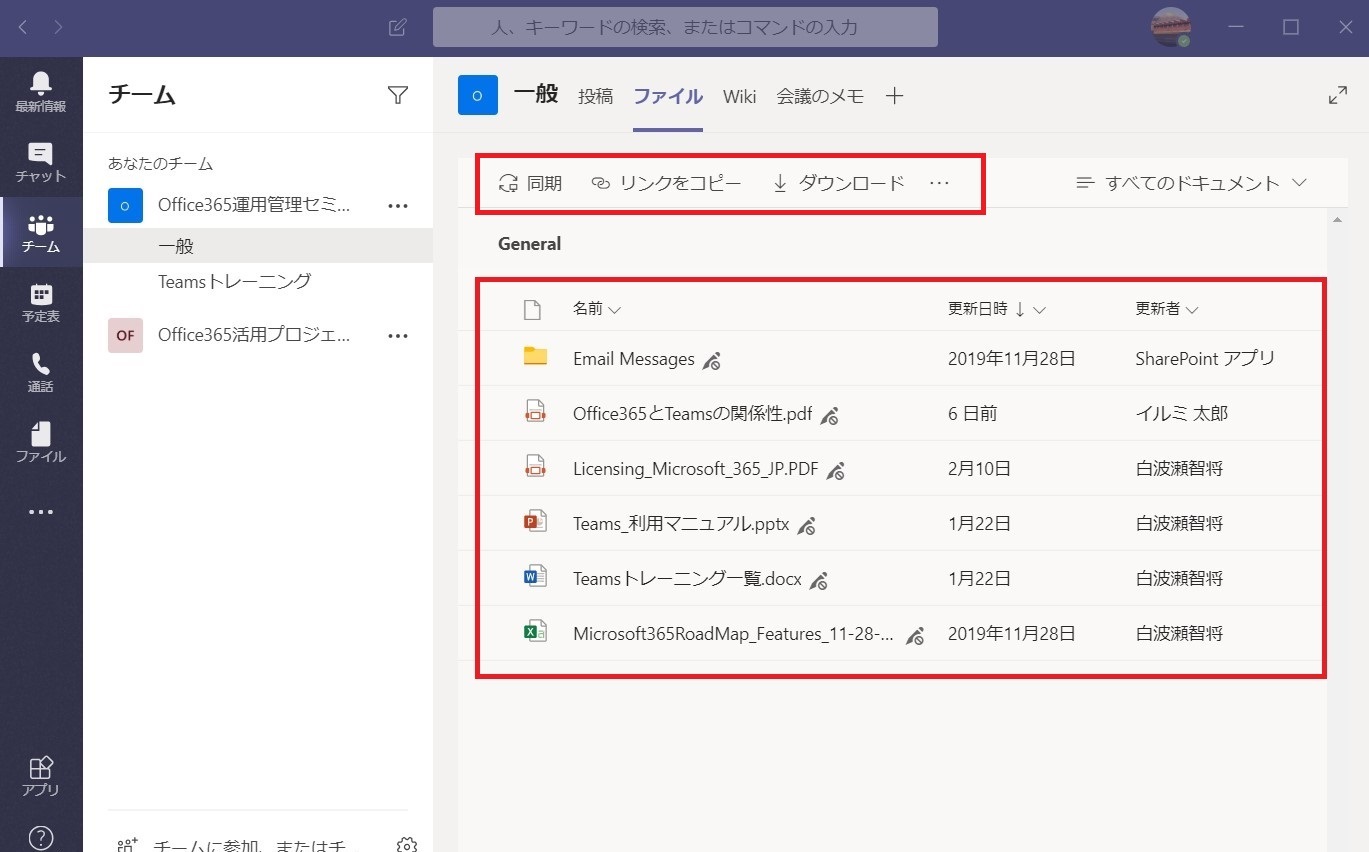
Task: Open the Calendar (予定表) sidebar icon
Action: pyautogui.click(x=41, y=302)
